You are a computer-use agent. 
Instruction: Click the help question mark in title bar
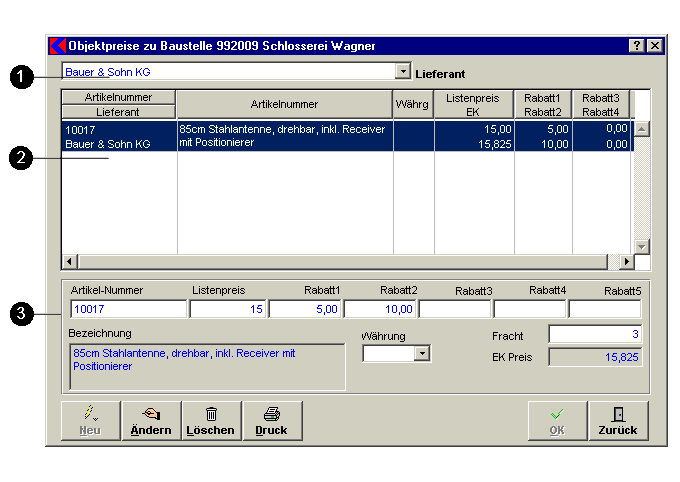637,46
